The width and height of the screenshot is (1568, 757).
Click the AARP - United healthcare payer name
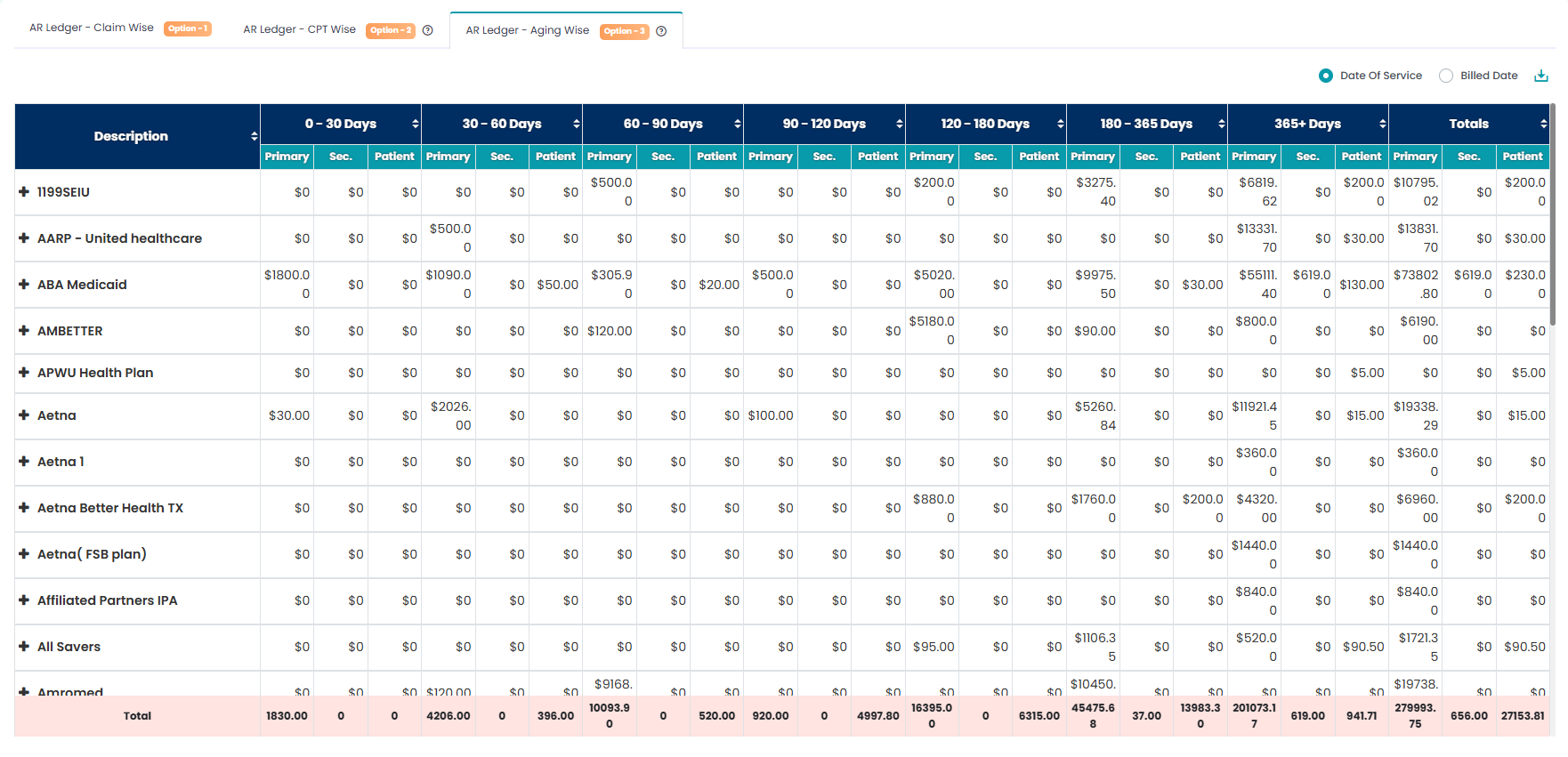click(119, 238)
